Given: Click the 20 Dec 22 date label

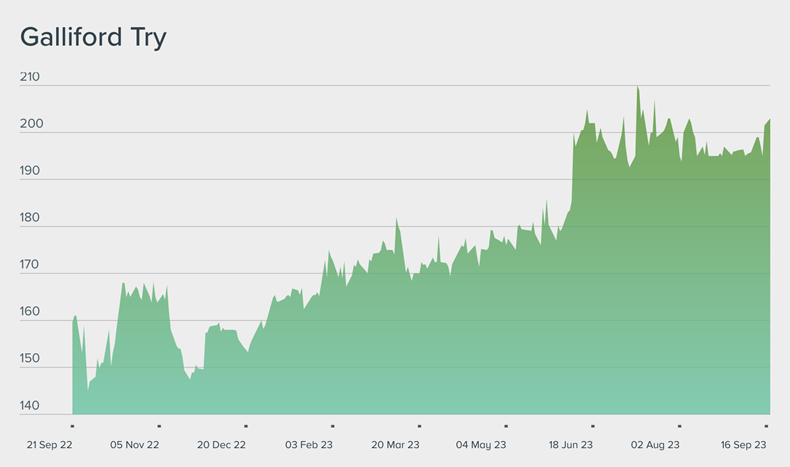Looking at the screenshot, I should click(222, 445).
